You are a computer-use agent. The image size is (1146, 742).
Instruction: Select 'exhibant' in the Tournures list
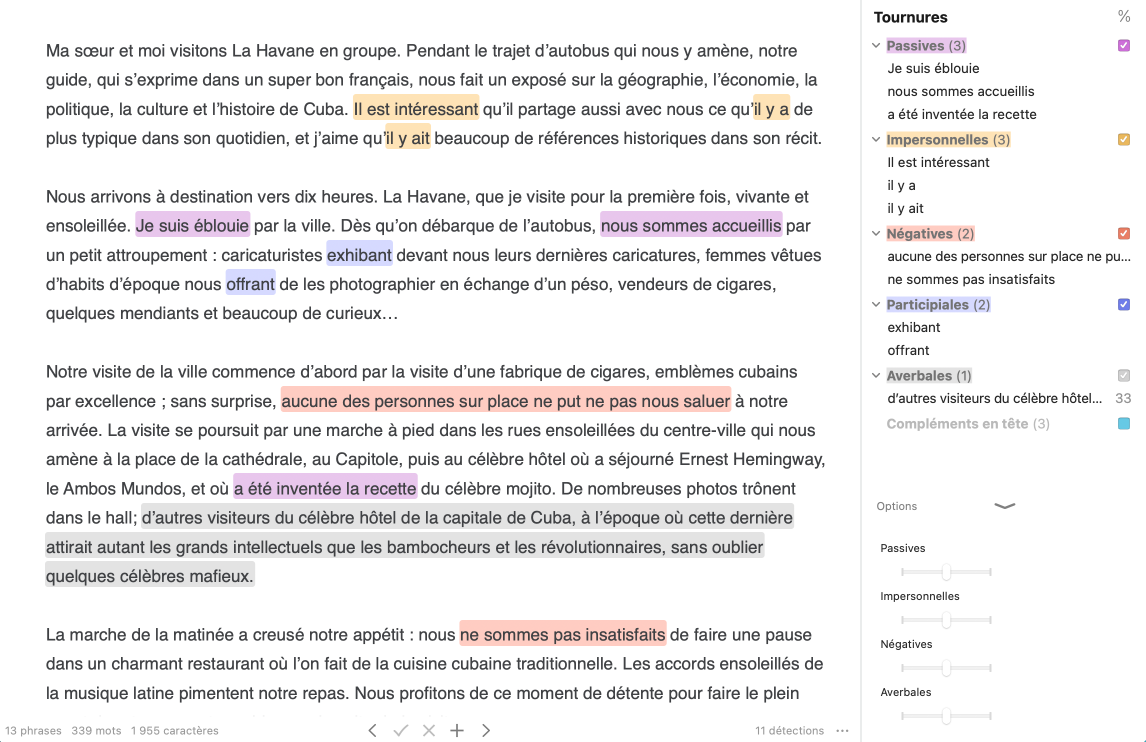point(914,328)
